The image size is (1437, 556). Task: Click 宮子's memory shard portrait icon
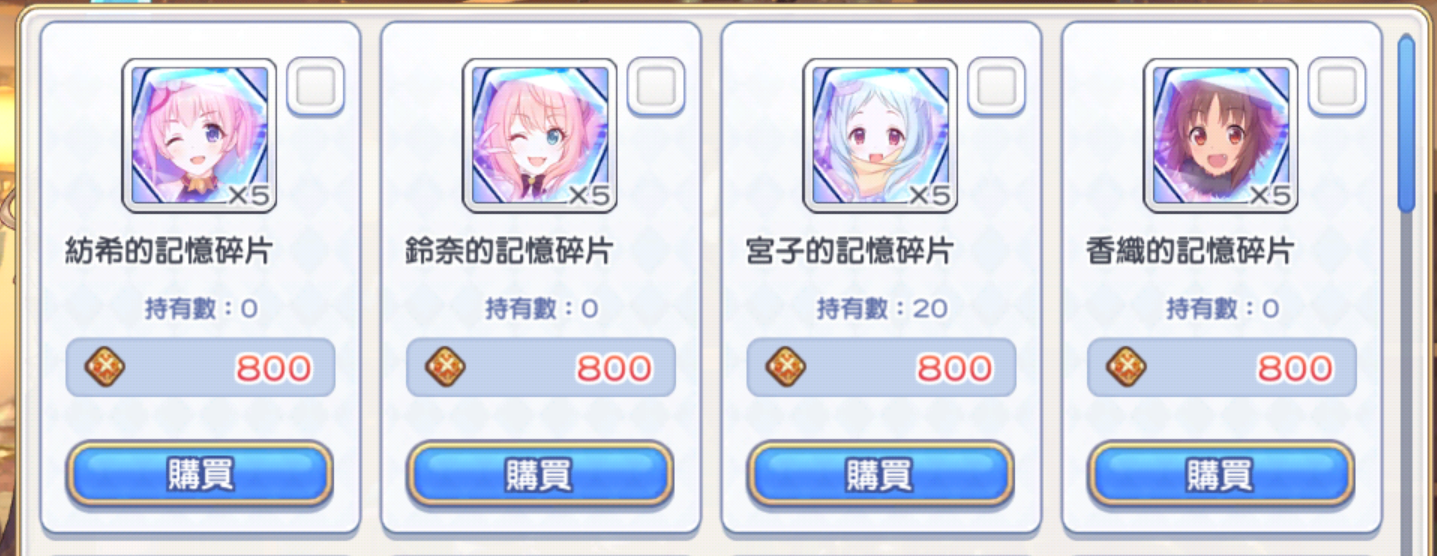[880, 136]
